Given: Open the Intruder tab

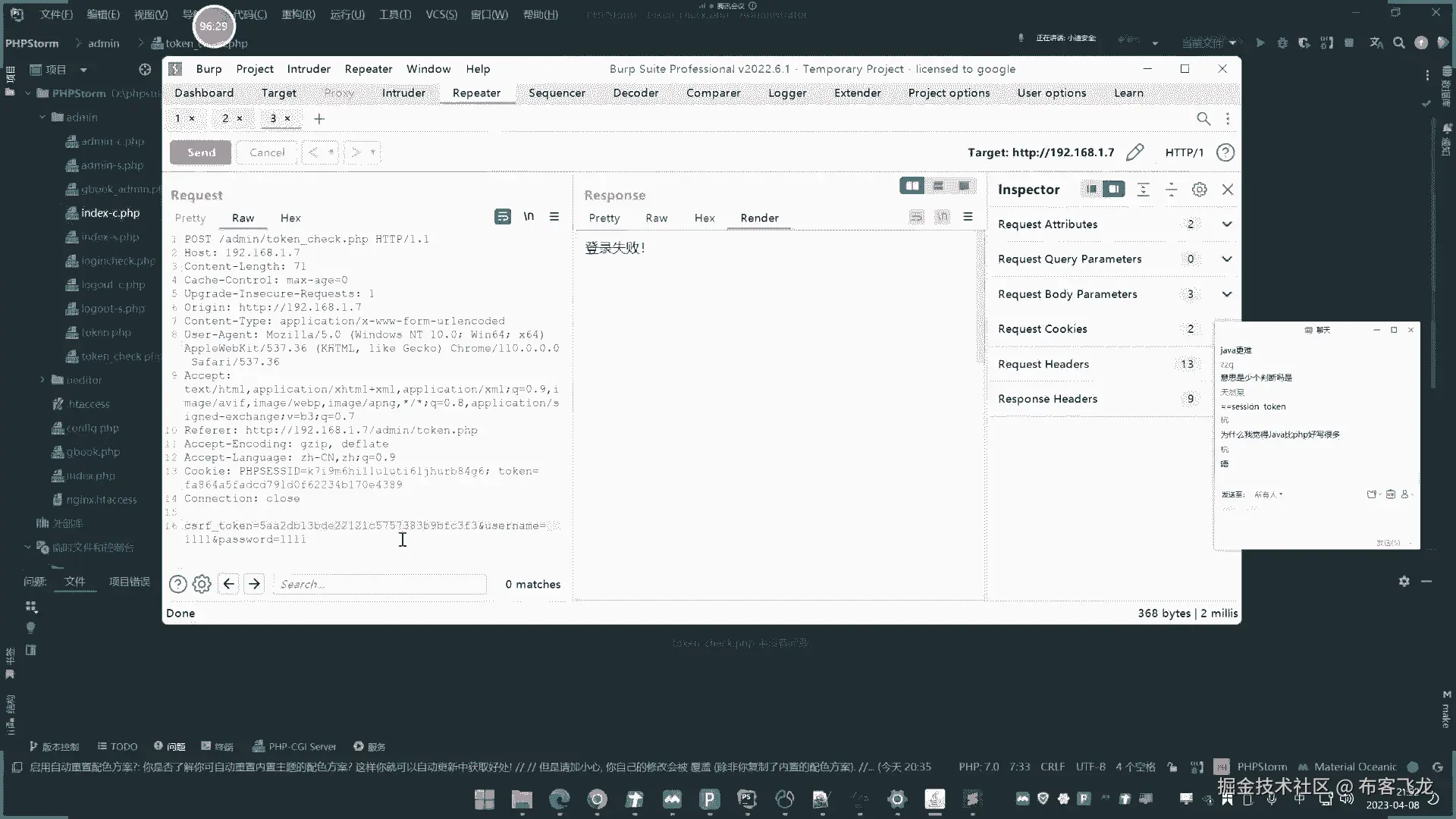Looking at the screenshot, I should pyautogui.click(x=403, y=93).
